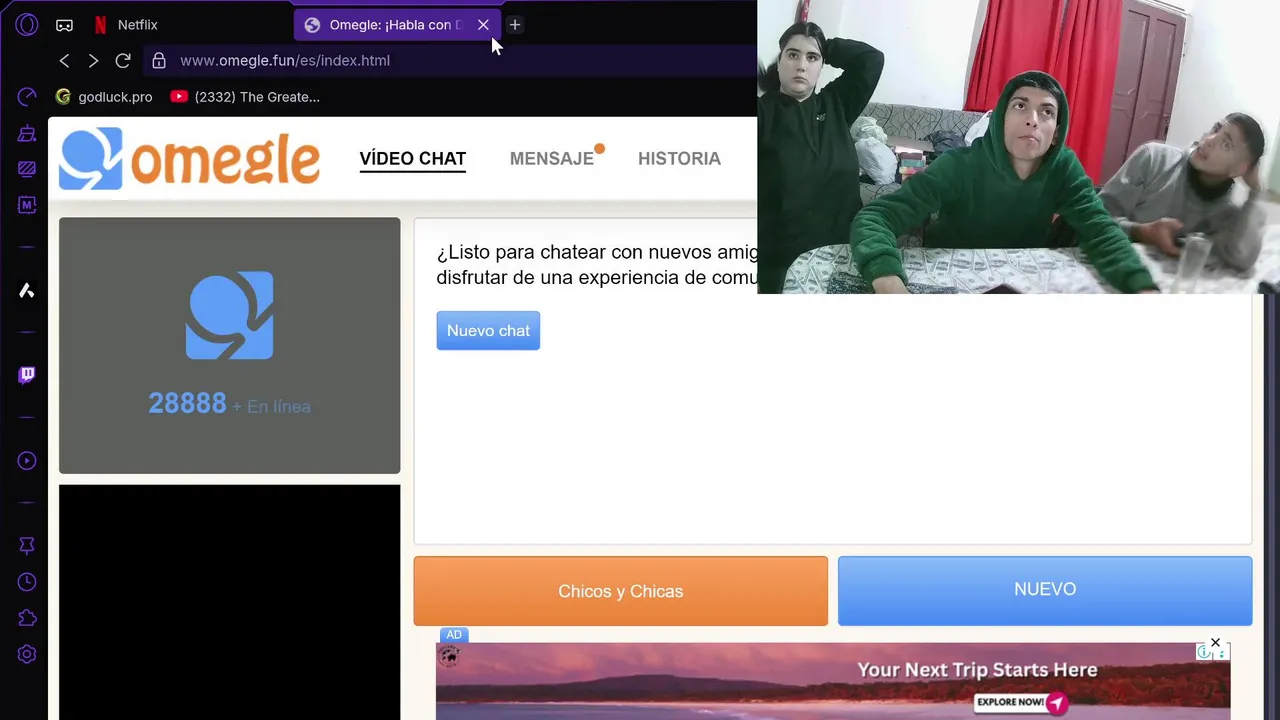The height and width of the screenshot is (720, 1280).
Task: Switch to the Netflix tab
Action: click(126, 25)
